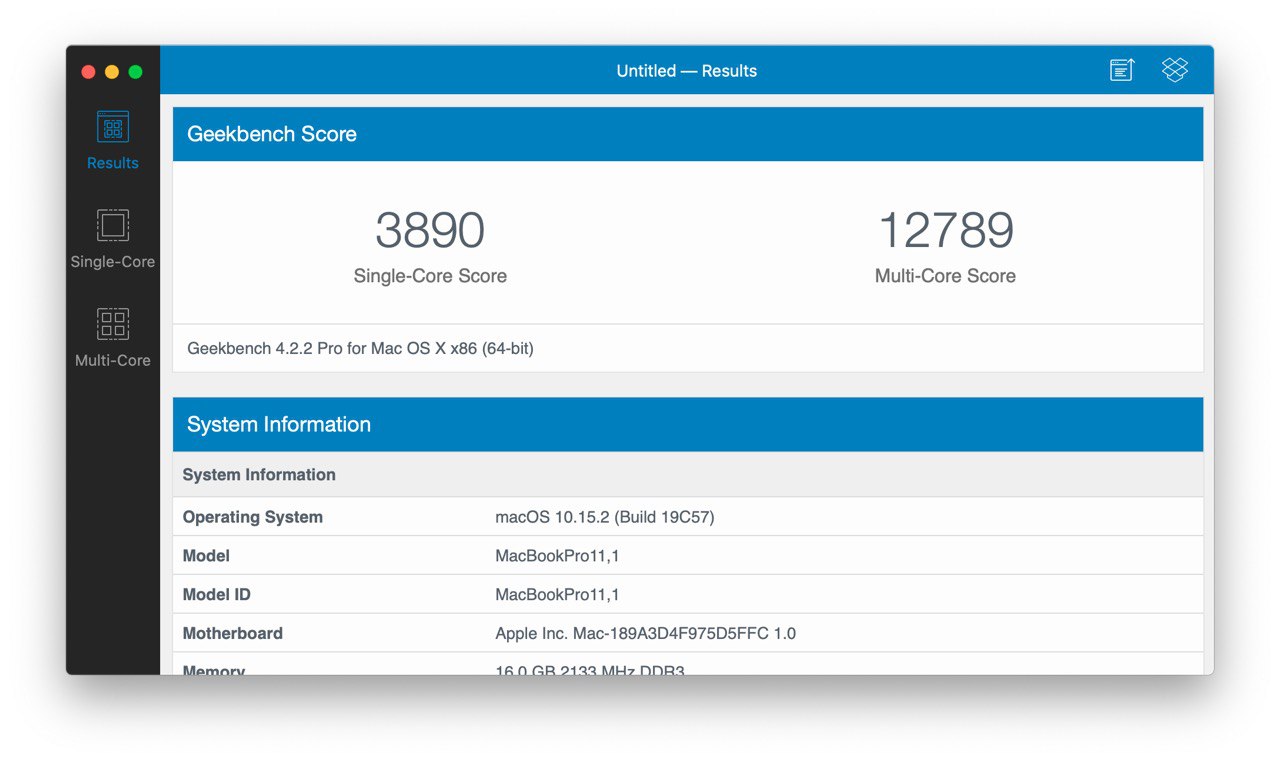Open the Results view in sidebar
The image size is (1280, 762).
tap(112, 141)
